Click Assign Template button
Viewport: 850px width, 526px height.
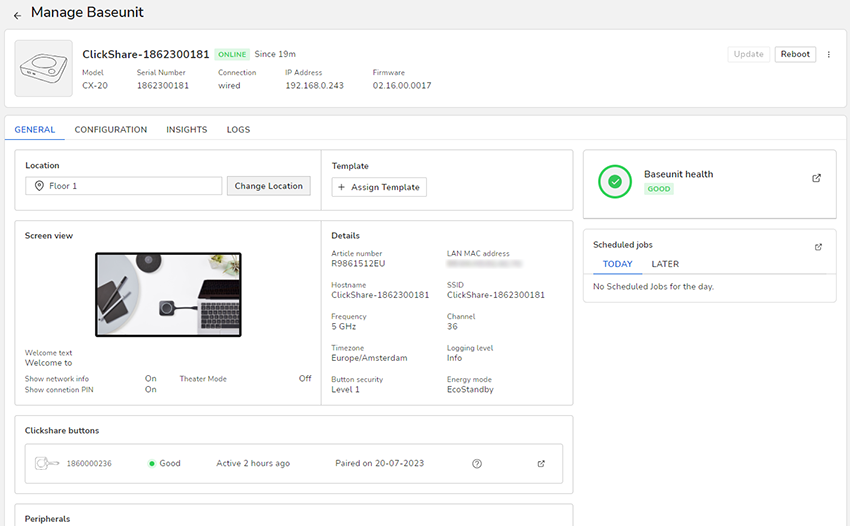click(379, 187)
